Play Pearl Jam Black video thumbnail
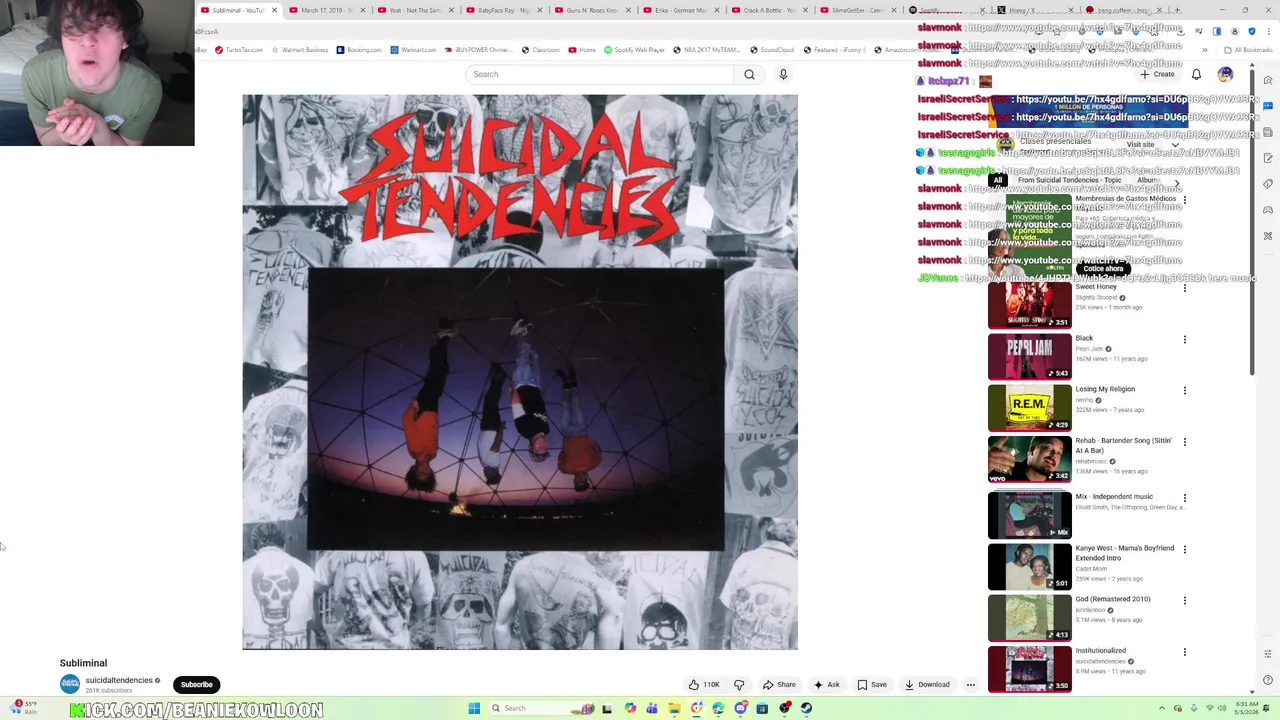This screenshot has height=720, width=1280. [1029, 356]
